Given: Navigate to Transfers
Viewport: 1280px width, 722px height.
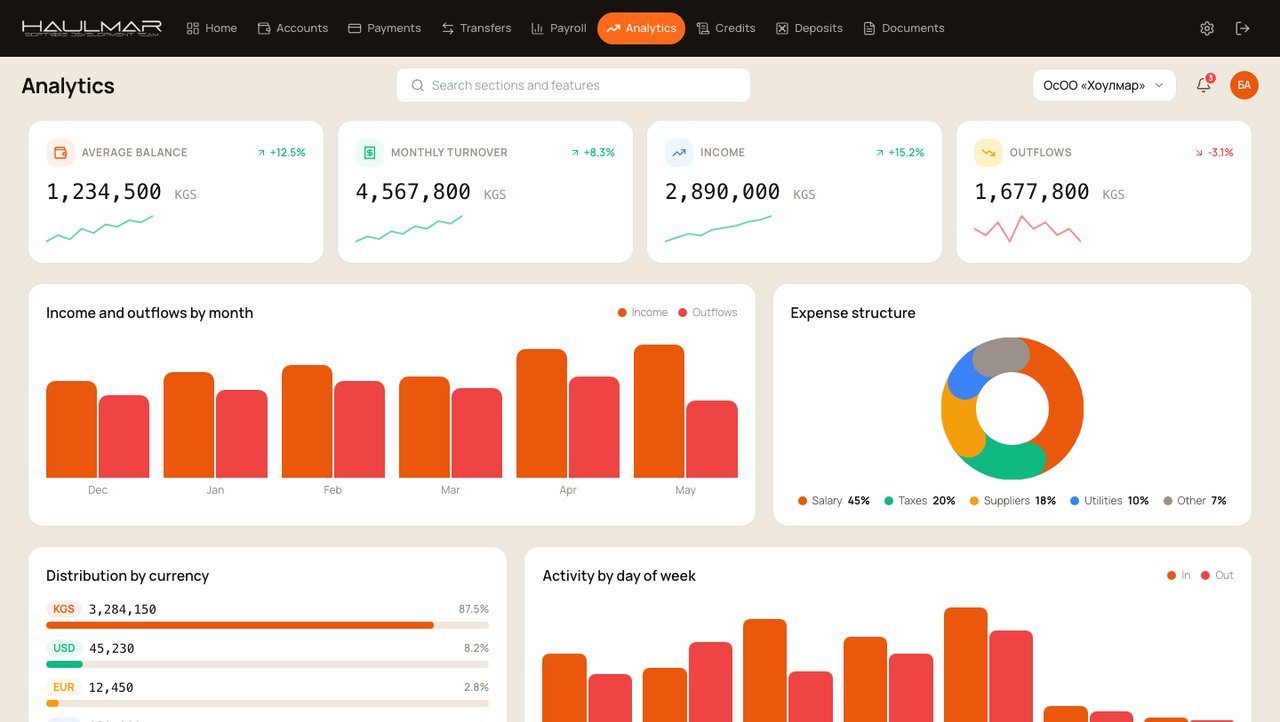Looking at the screenshot, I should click(476, 28).
